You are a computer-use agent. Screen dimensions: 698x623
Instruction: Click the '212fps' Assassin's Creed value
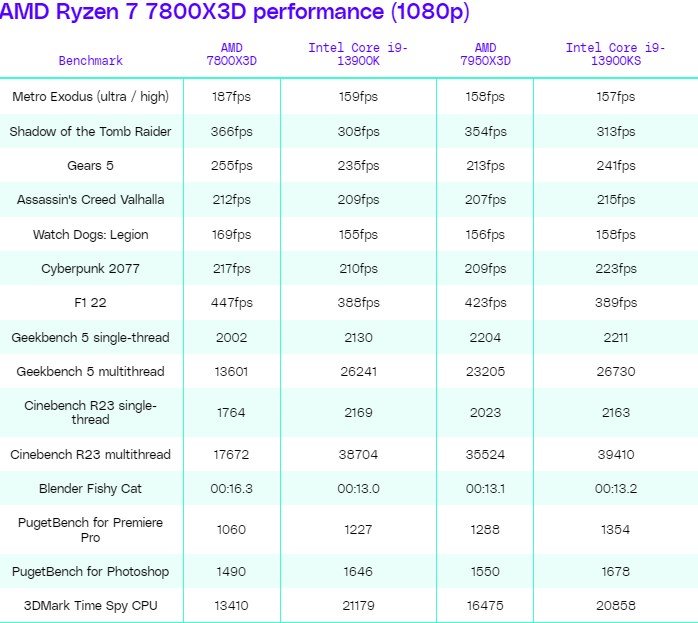click(231, 199)
